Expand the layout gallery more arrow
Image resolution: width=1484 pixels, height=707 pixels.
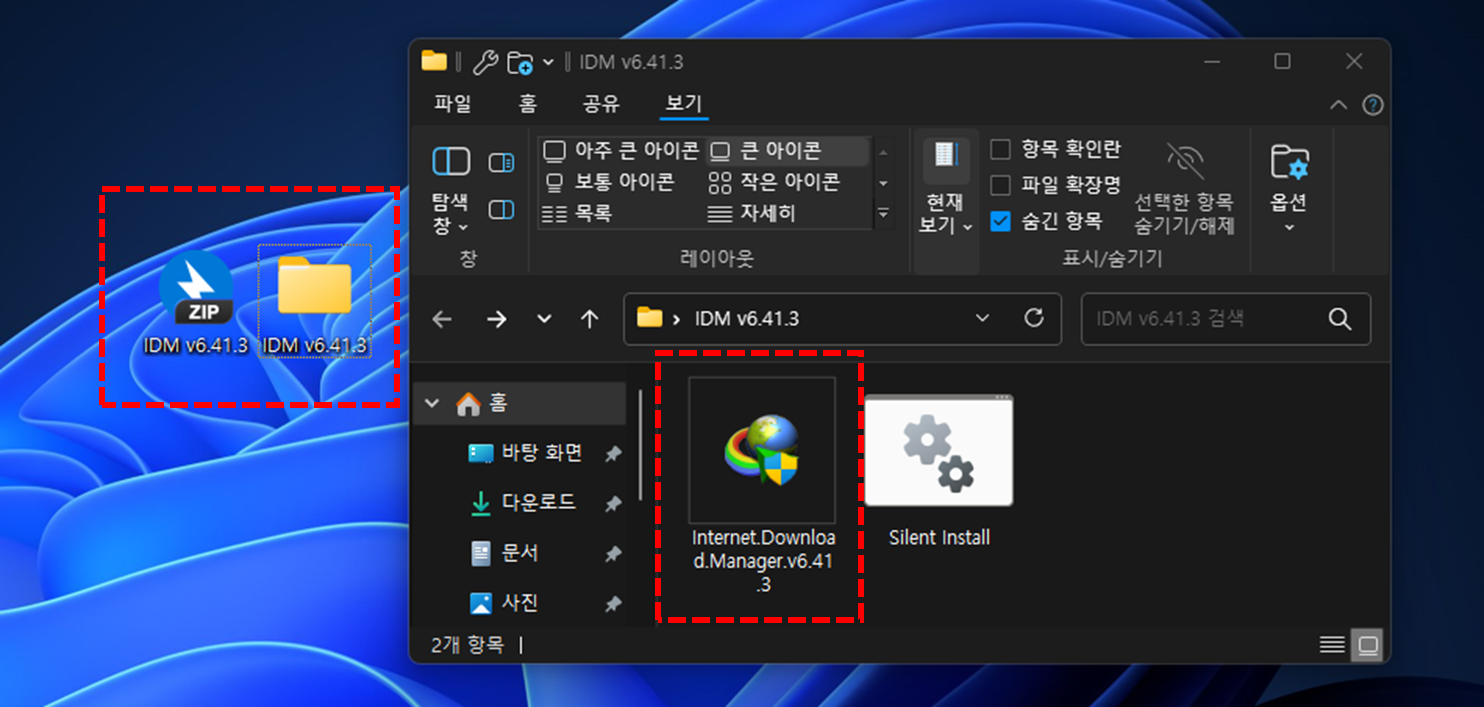click(x=883, y=213)
